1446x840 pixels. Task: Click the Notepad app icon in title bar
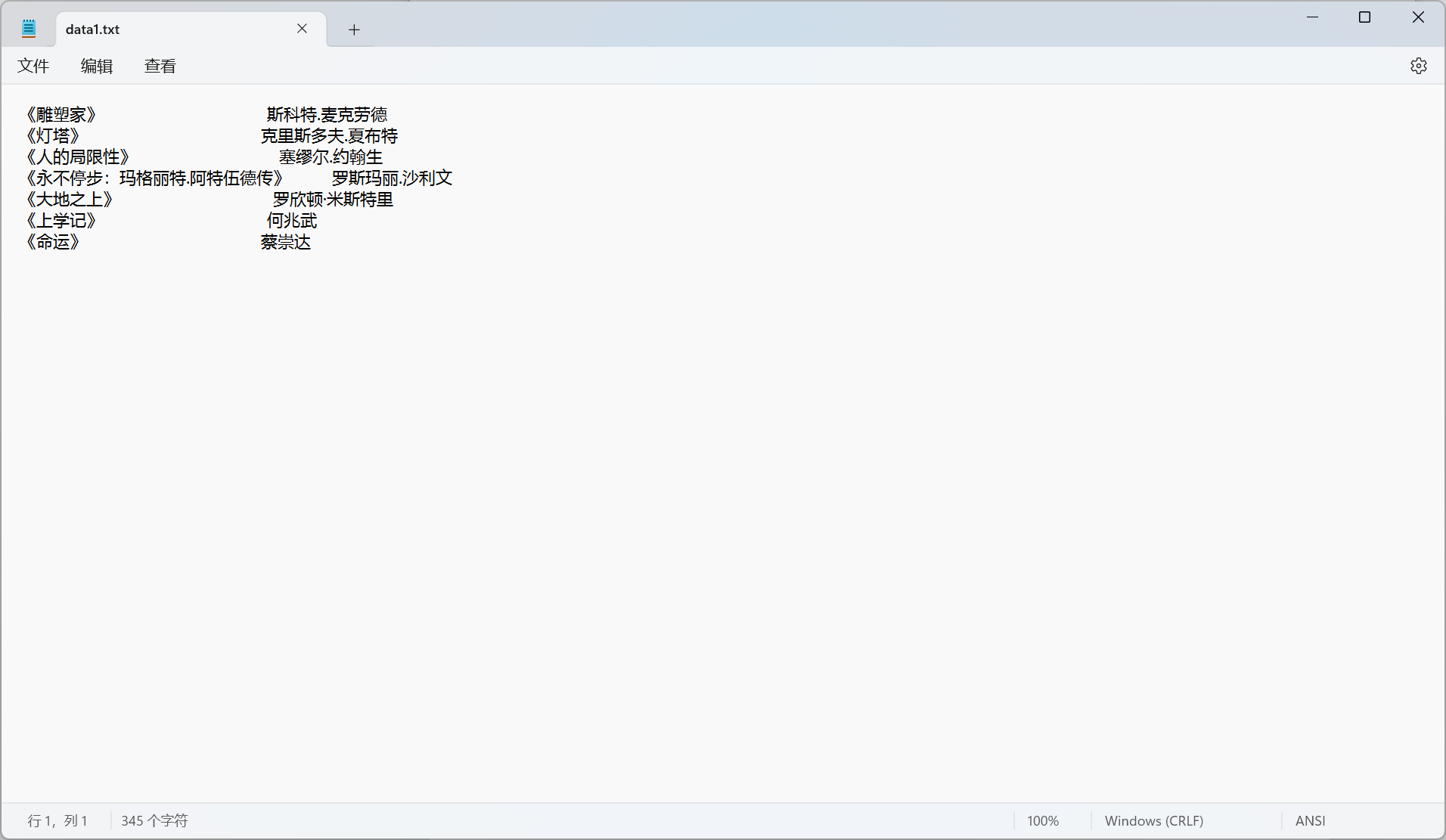pos(29,29)
